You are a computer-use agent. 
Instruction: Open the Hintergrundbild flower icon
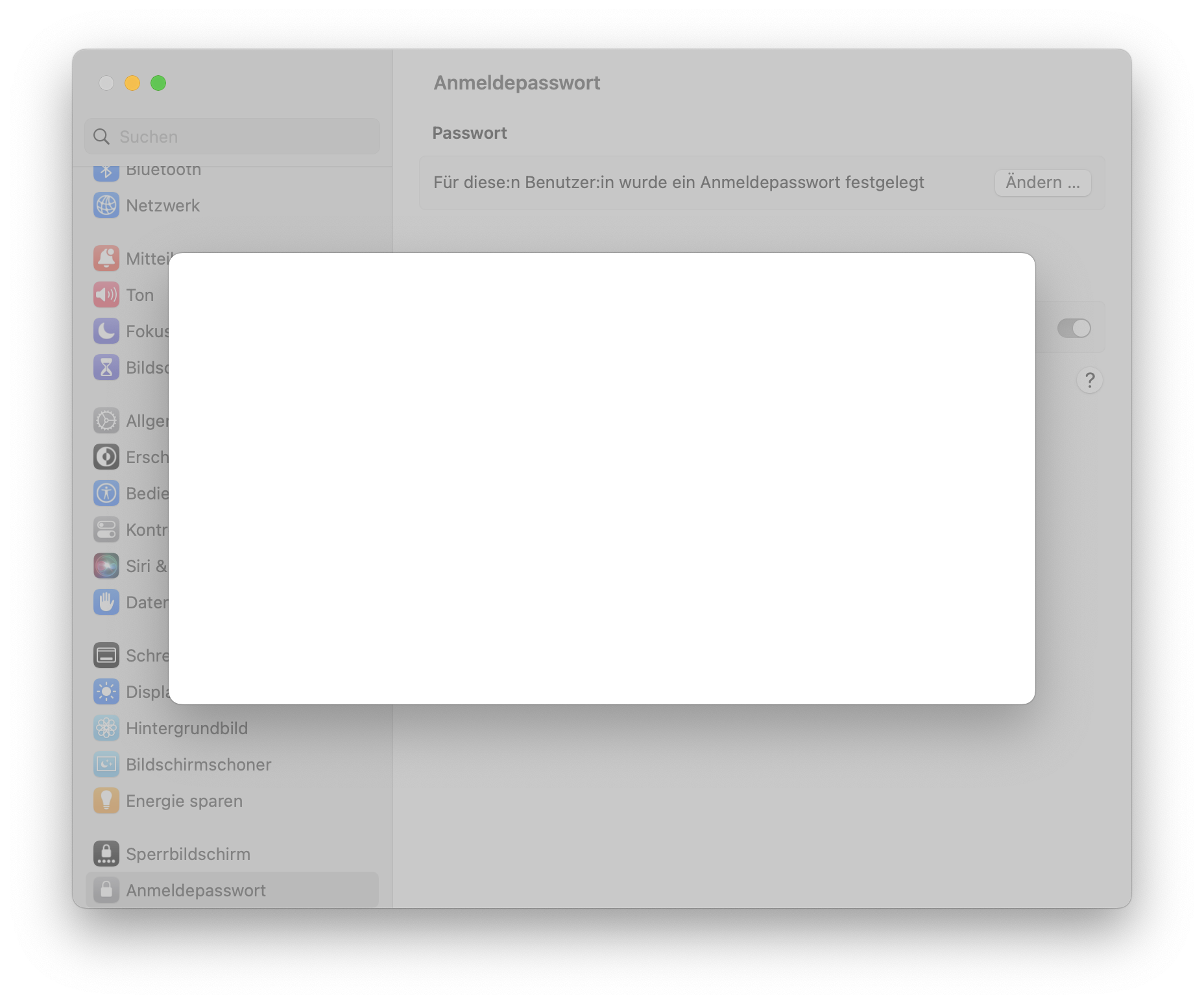coord(106,728)
